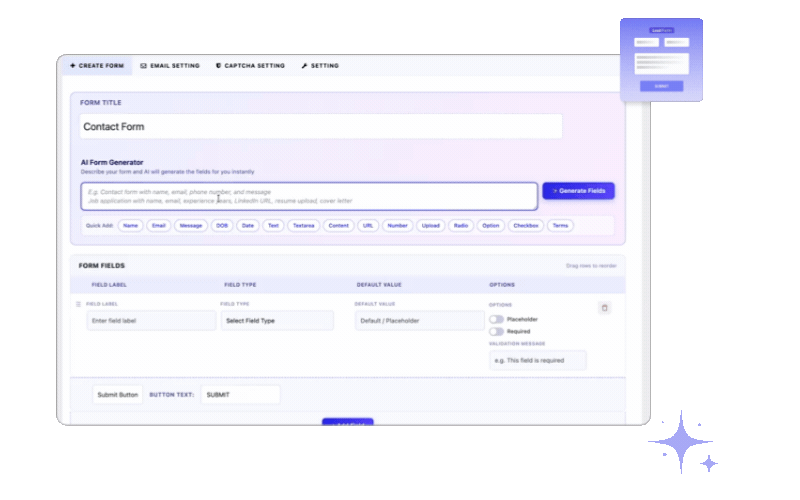This screenshot has width=800, height=500.
Task: Click the Enter field label input
Action: pos(152,321)
